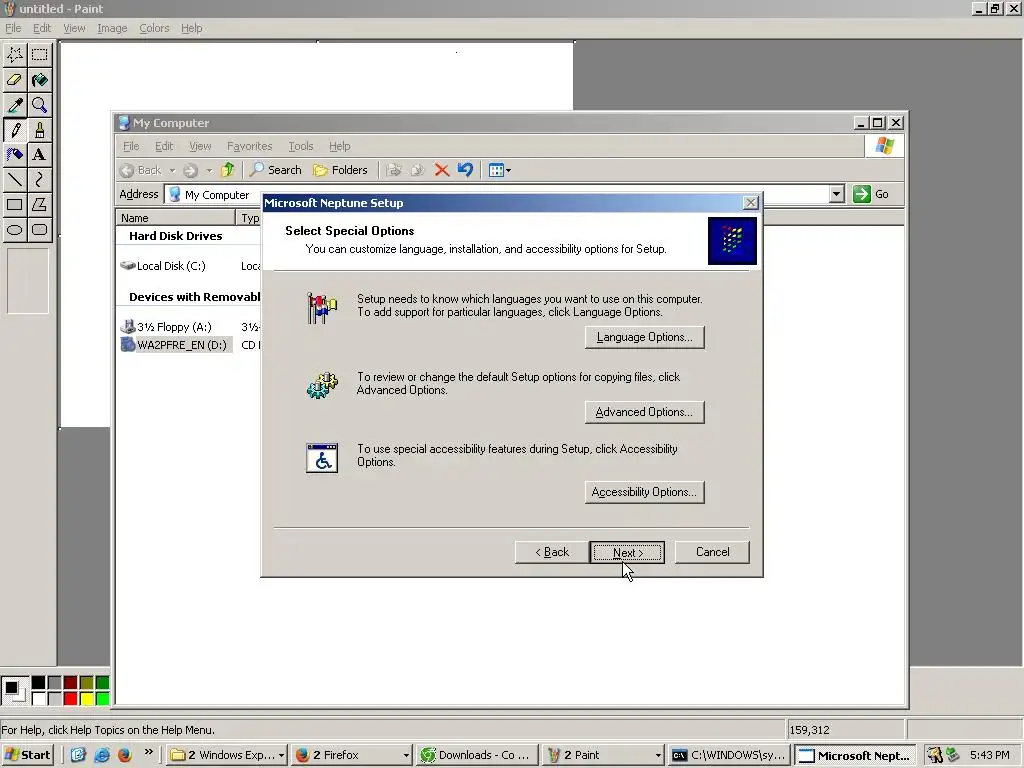This screenshot has width=1024, height=768.
Task: Switch to the Downloads taskbar window
Action: 477,755
